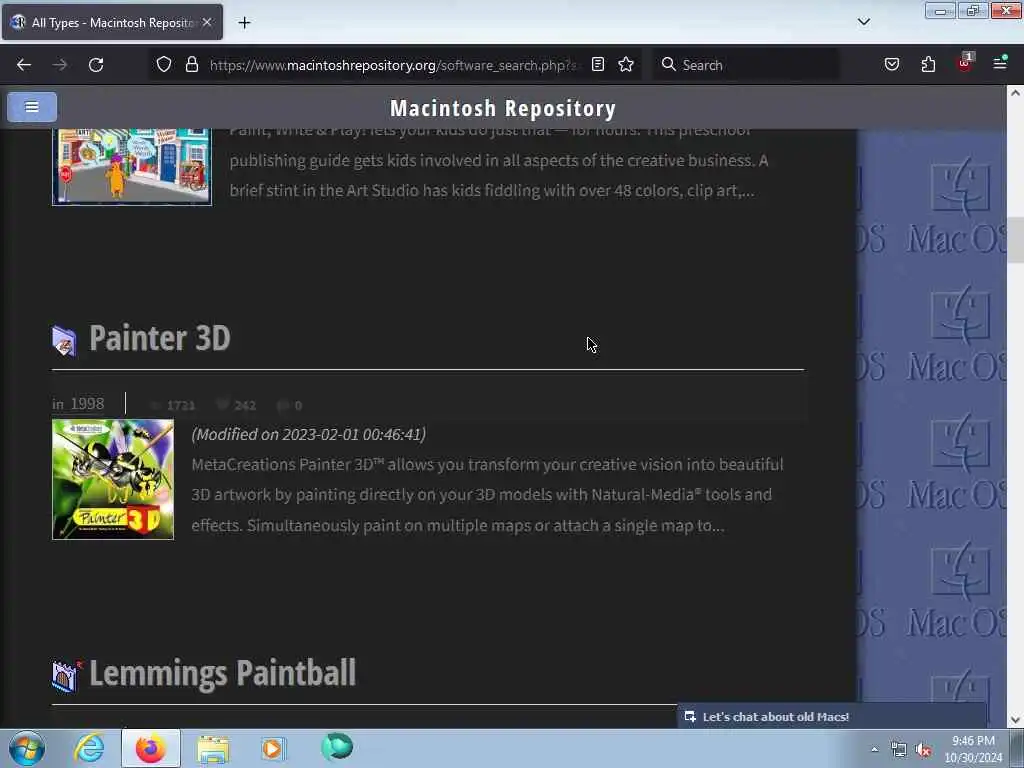The width and height of the screenshot is (1024, 768).
Task: List all tabs dropdown arrow
Action: [863, 22]
